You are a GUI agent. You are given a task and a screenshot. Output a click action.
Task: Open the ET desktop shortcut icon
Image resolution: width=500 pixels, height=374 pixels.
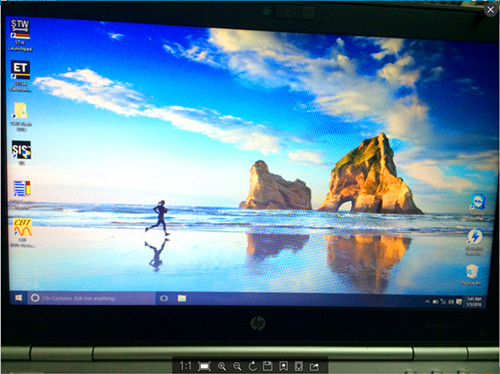tap(20, 76)
